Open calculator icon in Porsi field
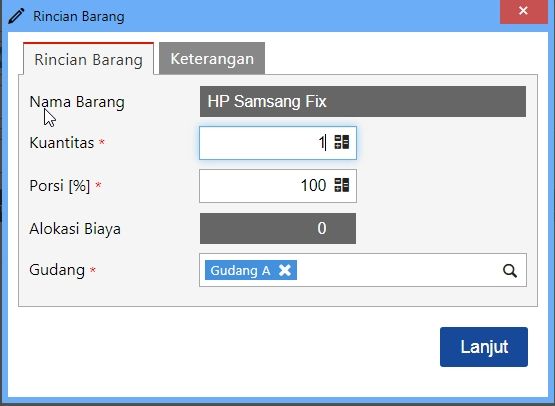 [342, 185]
